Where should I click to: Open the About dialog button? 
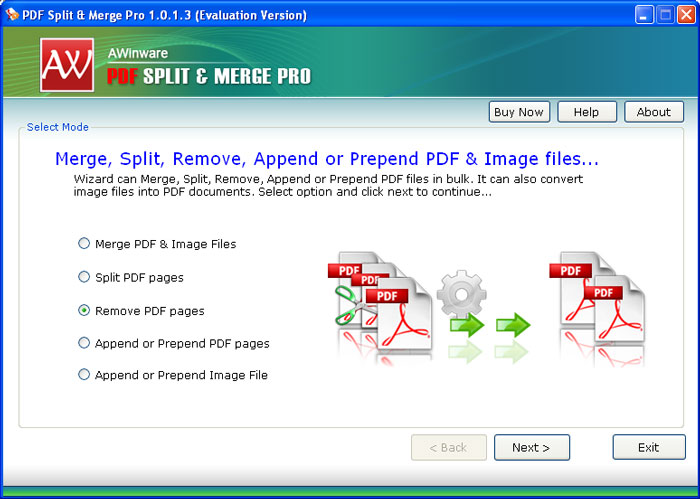654,112
